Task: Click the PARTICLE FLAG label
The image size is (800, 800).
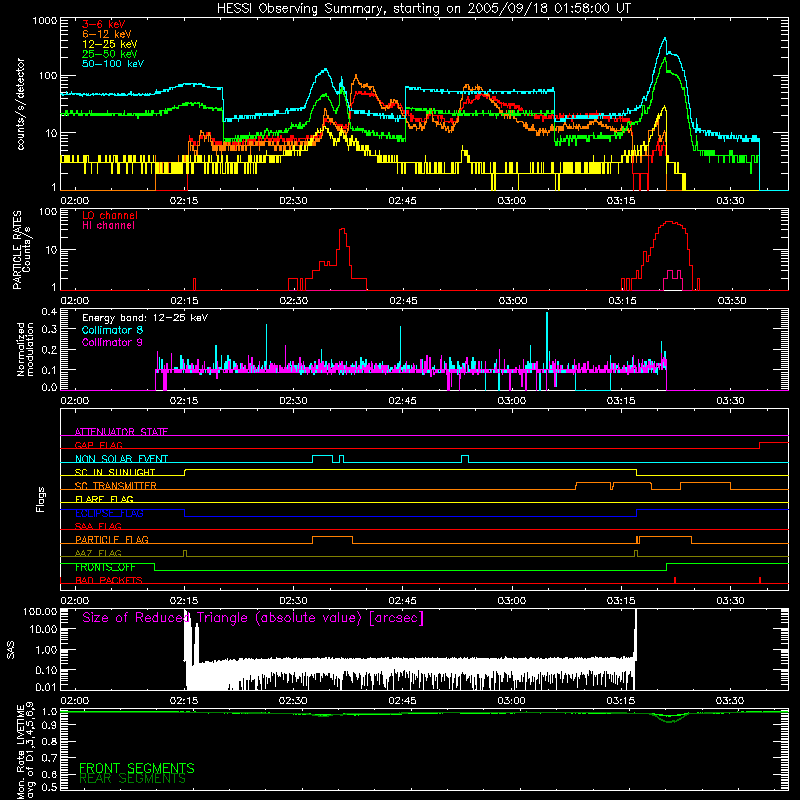Action: coord(112,539)
